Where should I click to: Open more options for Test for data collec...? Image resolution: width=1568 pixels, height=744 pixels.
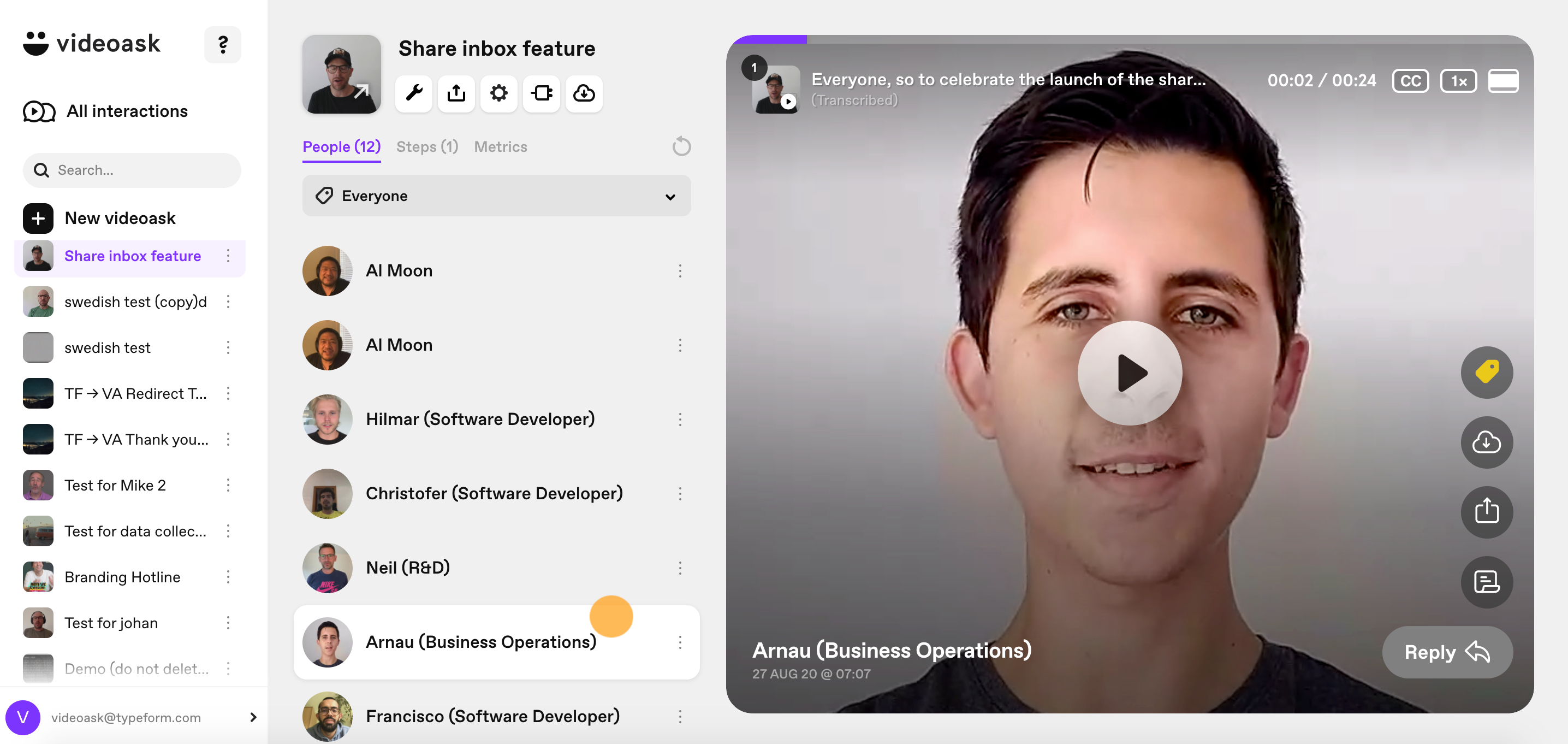coord(228,531)
